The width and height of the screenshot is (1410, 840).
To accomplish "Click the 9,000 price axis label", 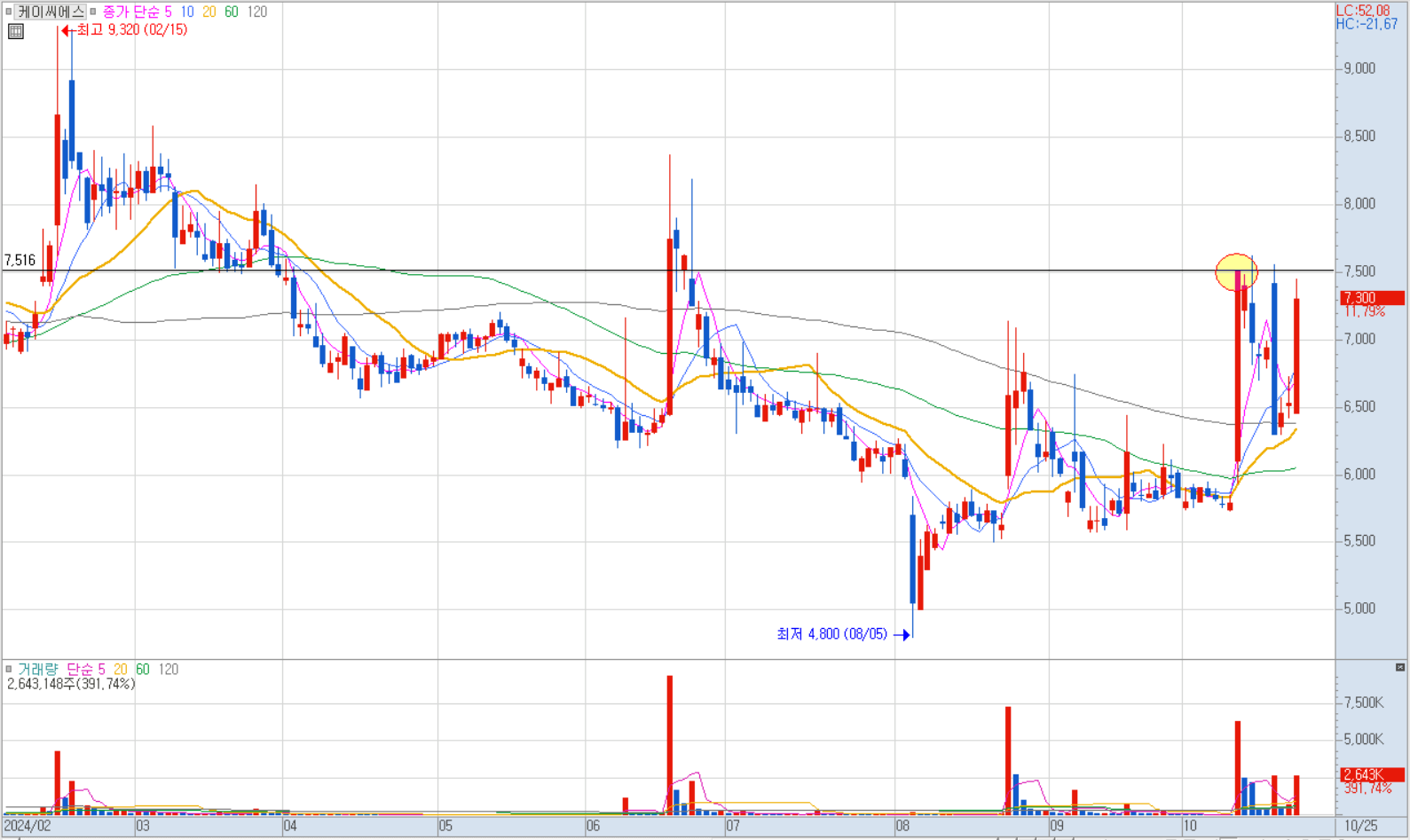I will point(1359,68).
